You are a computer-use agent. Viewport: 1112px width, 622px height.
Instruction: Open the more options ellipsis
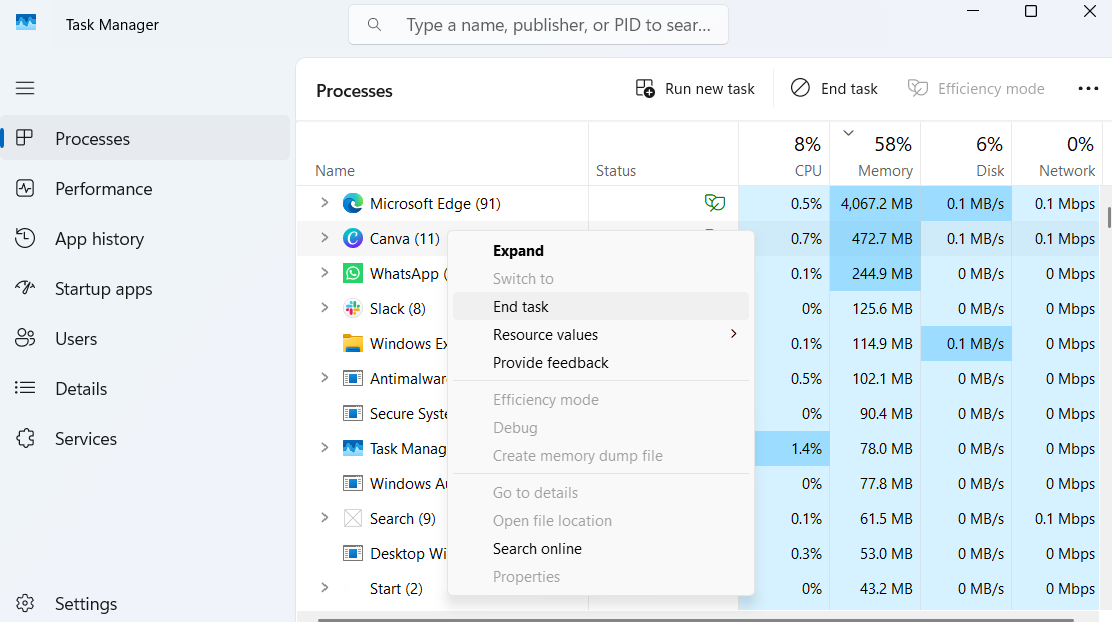tap(1088, 89)
